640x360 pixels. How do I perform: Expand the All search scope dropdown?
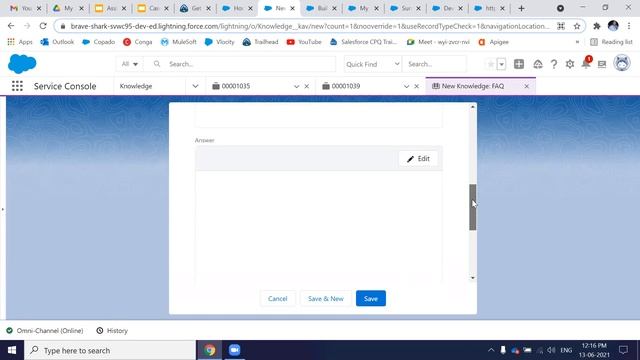tap(129, 64)
